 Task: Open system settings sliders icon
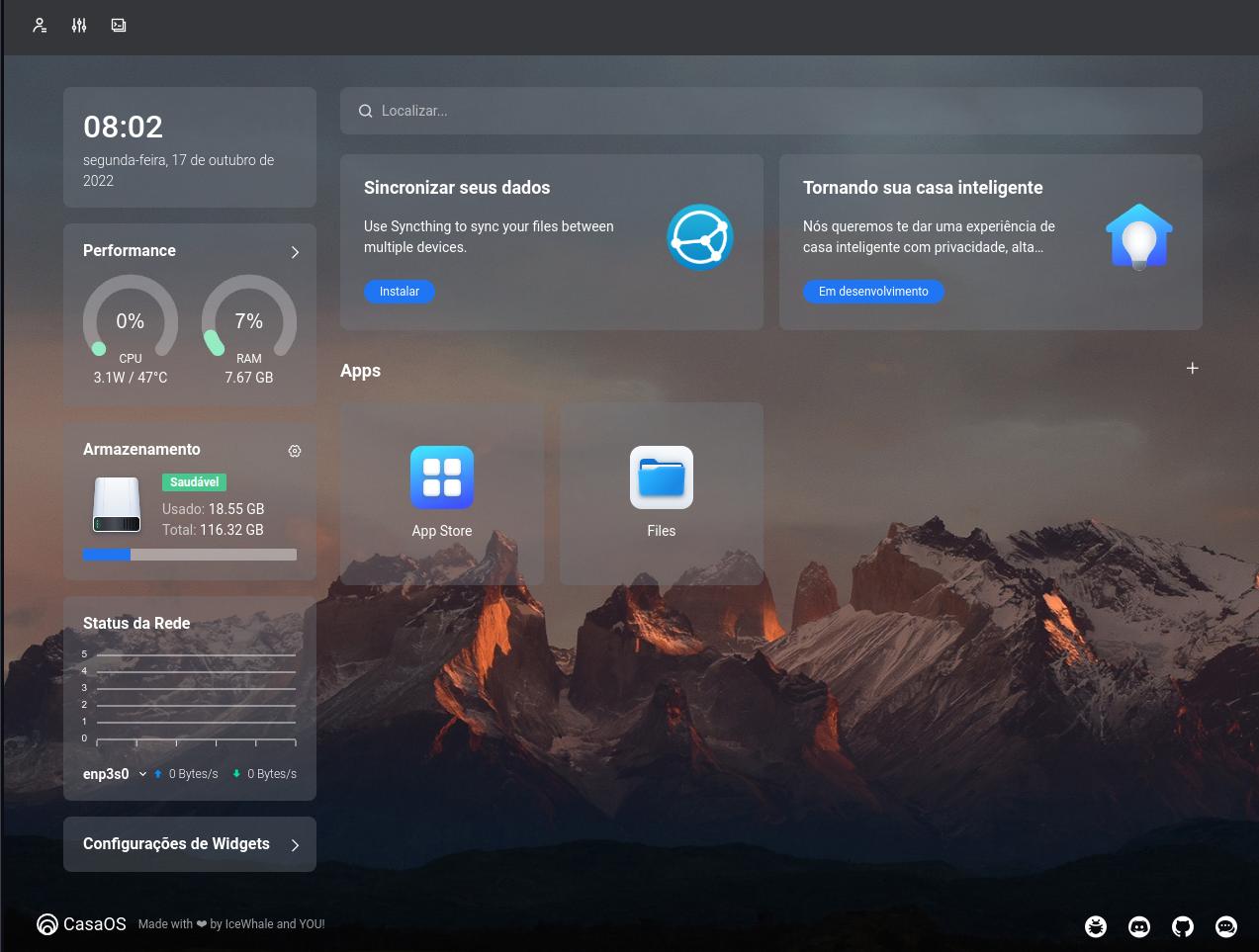pos(79,26)
